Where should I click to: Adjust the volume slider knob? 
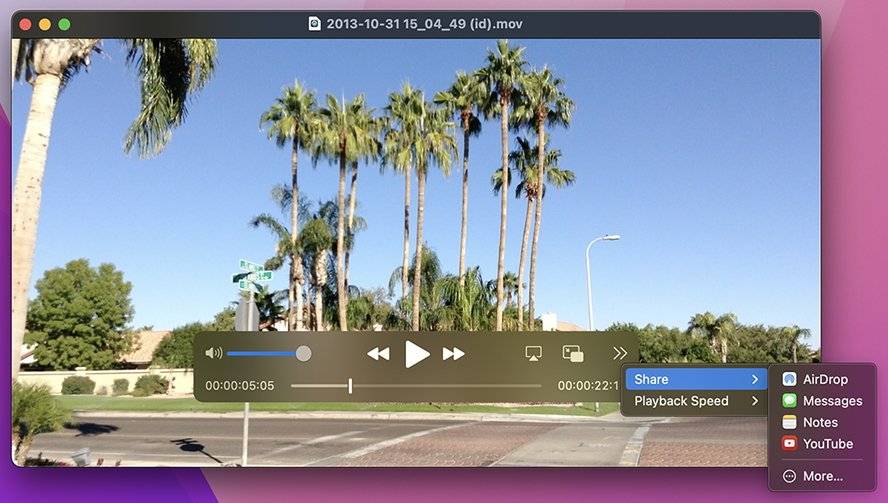tap(304, 353)
